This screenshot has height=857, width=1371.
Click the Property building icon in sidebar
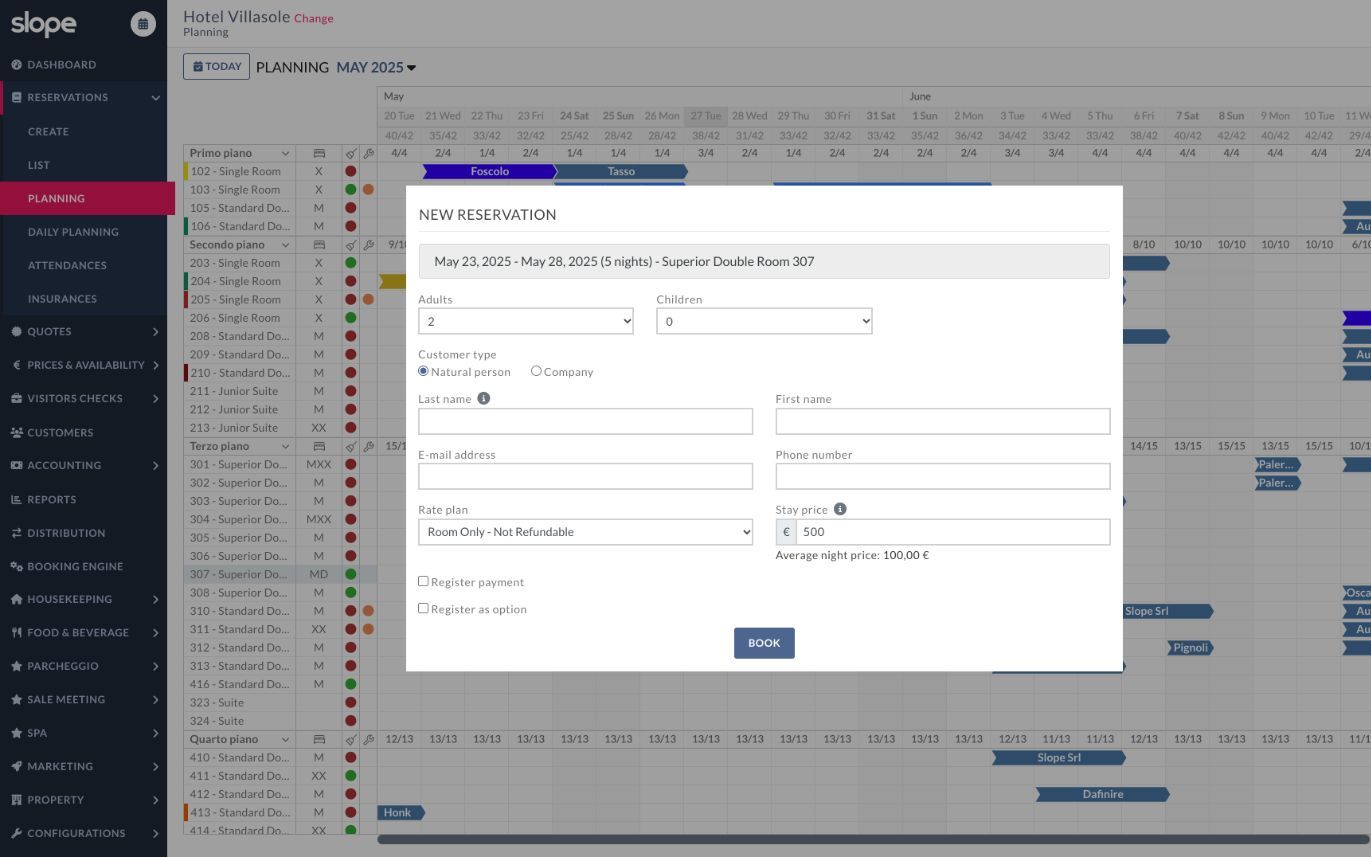pos(16,800)
